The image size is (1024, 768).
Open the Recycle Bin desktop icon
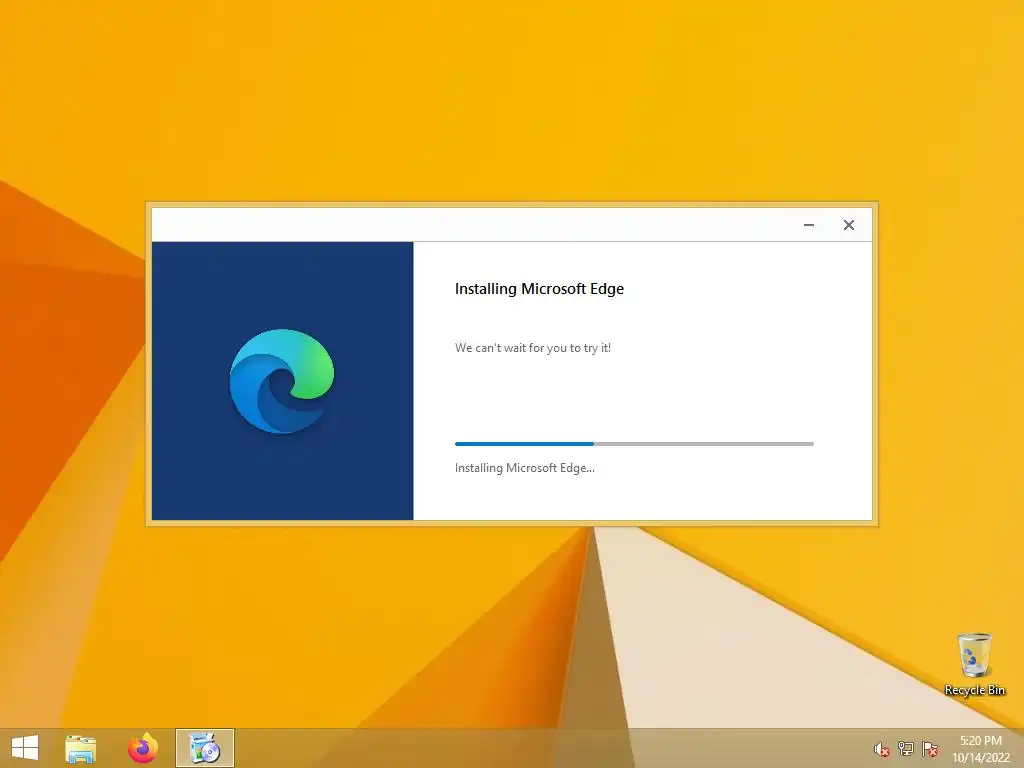click(974, 664)
